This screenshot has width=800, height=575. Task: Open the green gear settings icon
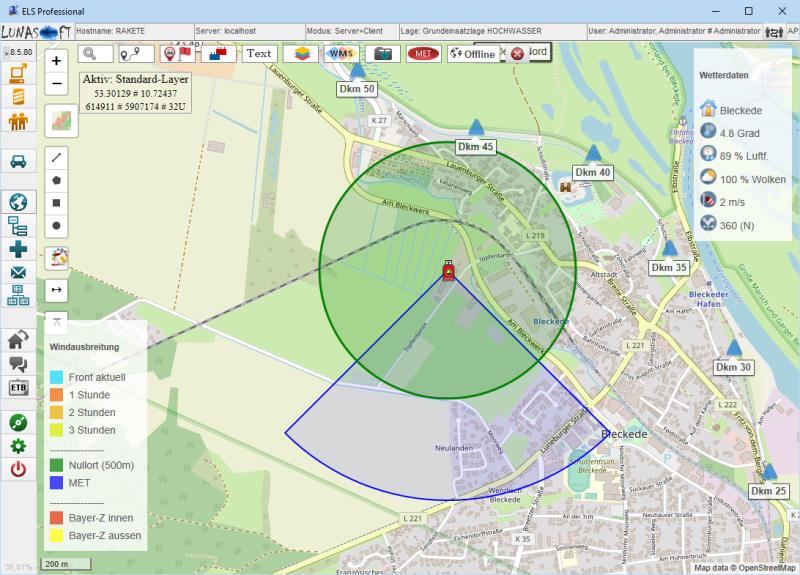click(17, 446)
